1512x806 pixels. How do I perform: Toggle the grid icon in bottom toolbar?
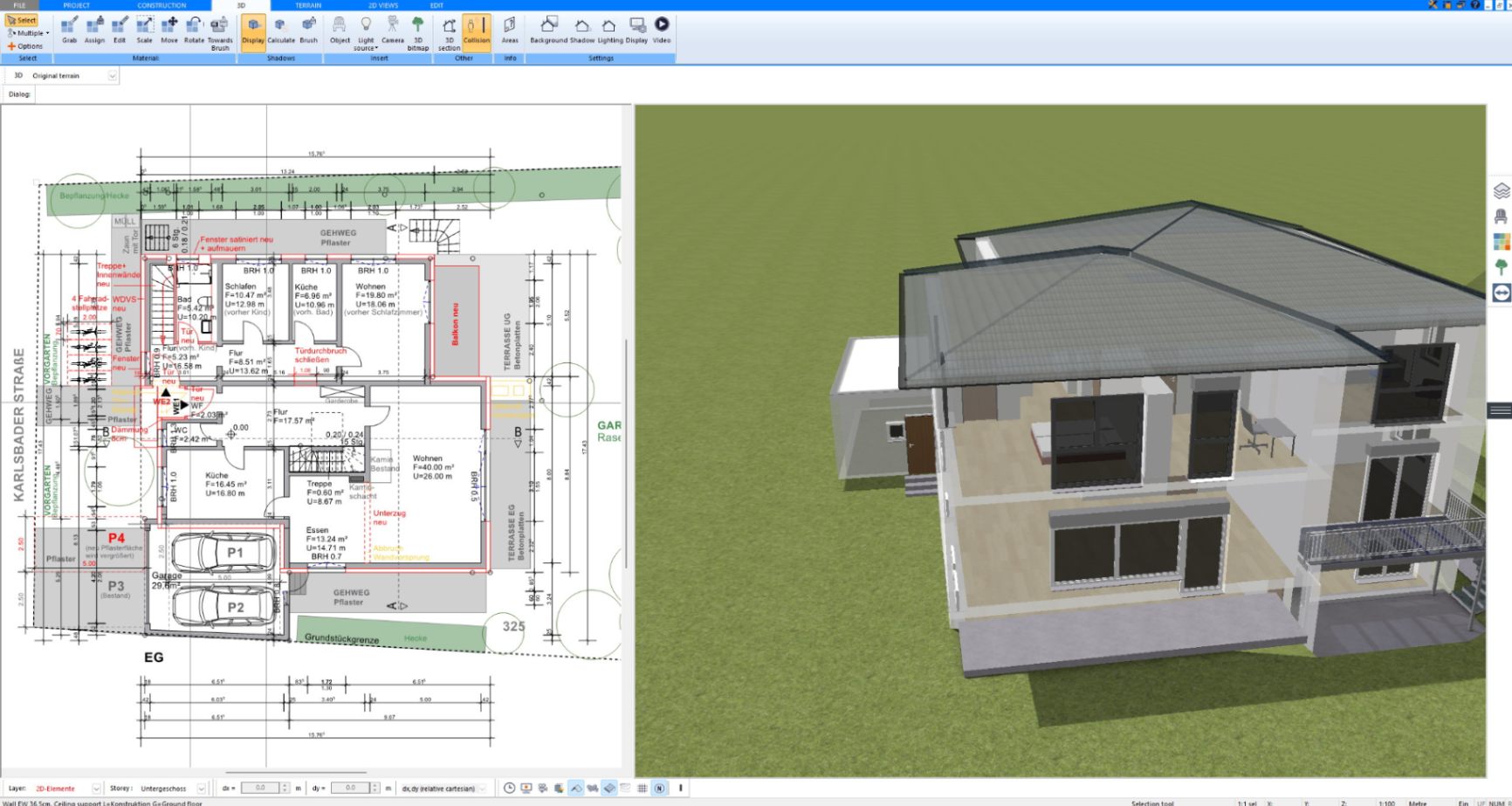pyautogui.click(x=643, y=789)
